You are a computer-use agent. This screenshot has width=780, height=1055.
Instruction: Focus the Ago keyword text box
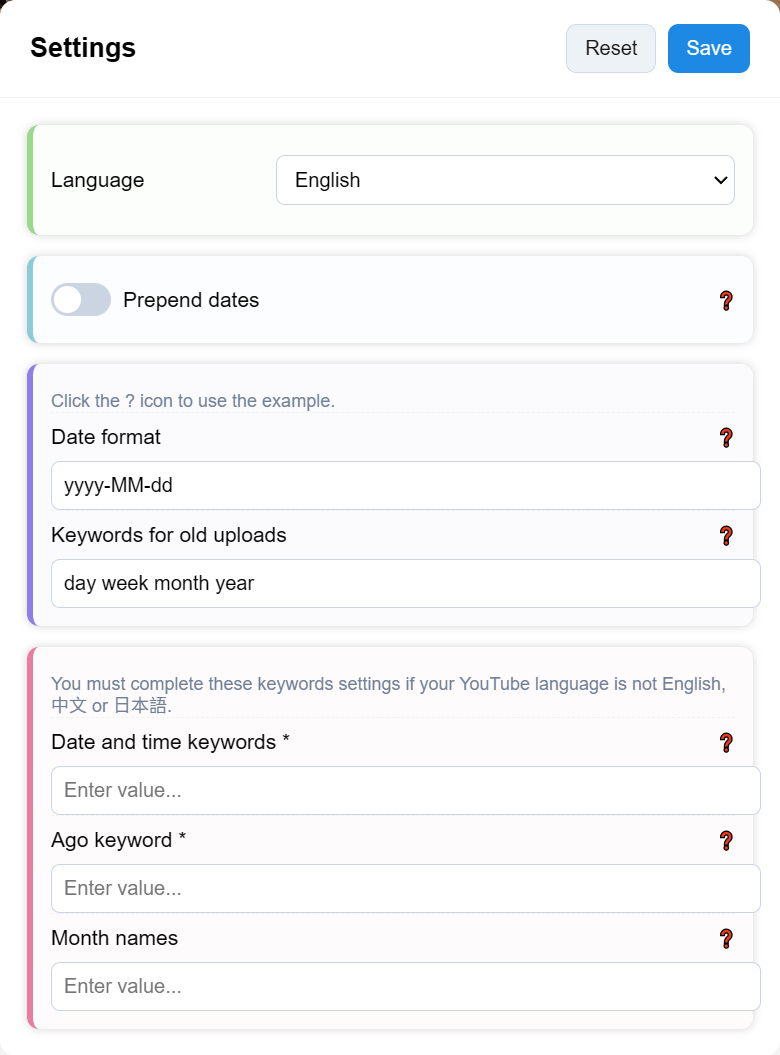pos(405,889)
